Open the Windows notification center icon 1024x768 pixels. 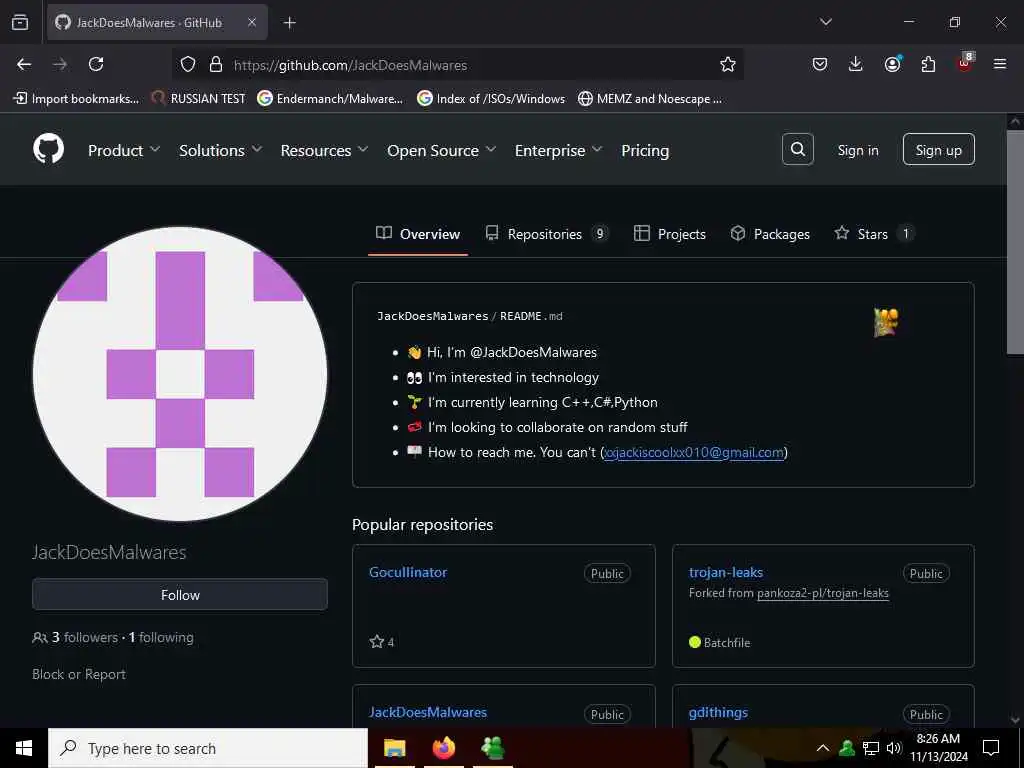coord(991,748)
